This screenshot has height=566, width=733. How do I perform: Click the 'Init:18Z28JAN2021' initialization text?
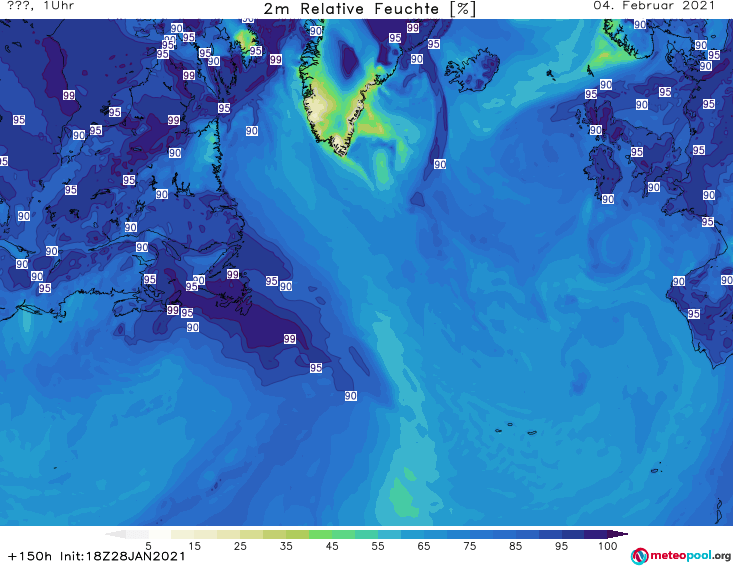tap(123, 557)
